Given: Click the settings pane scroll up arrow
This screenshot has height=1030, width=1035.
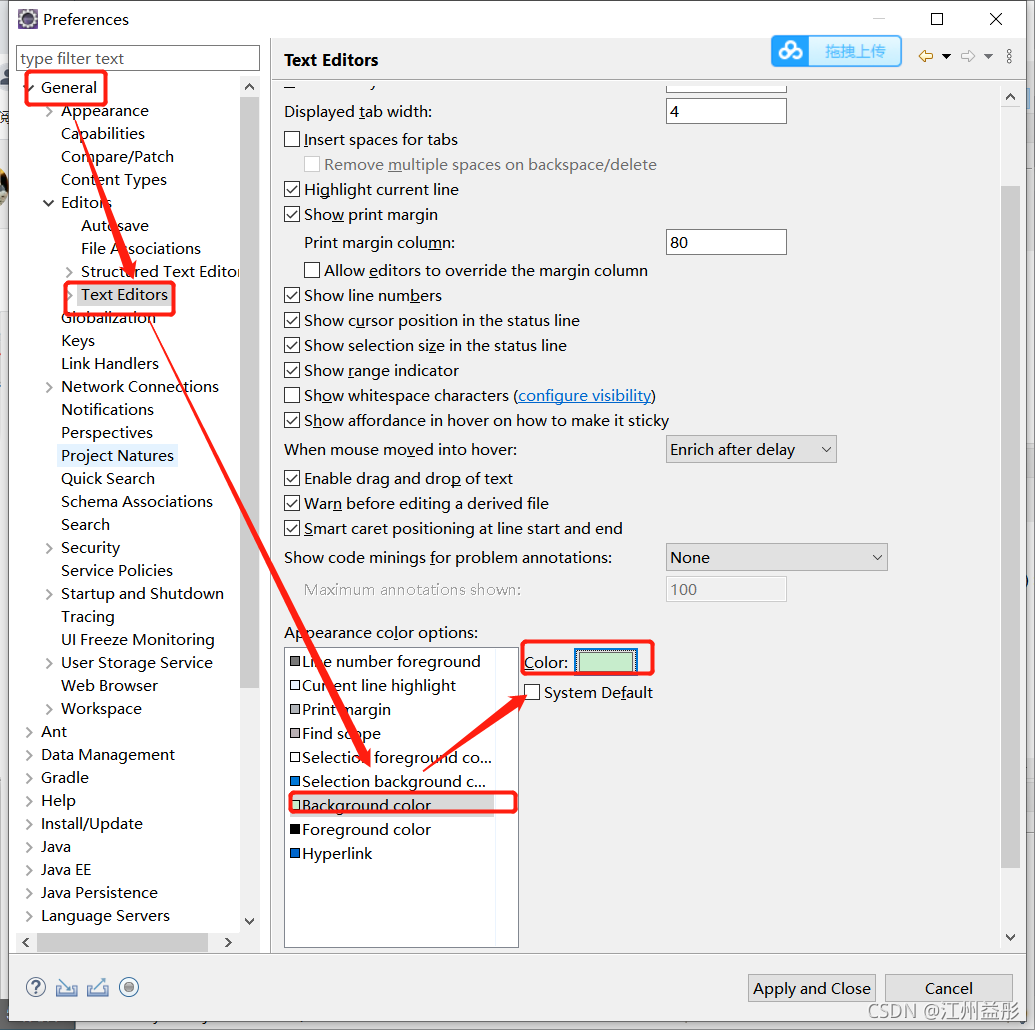Looking at the screenshot, I should click(x=1010, y=97).
